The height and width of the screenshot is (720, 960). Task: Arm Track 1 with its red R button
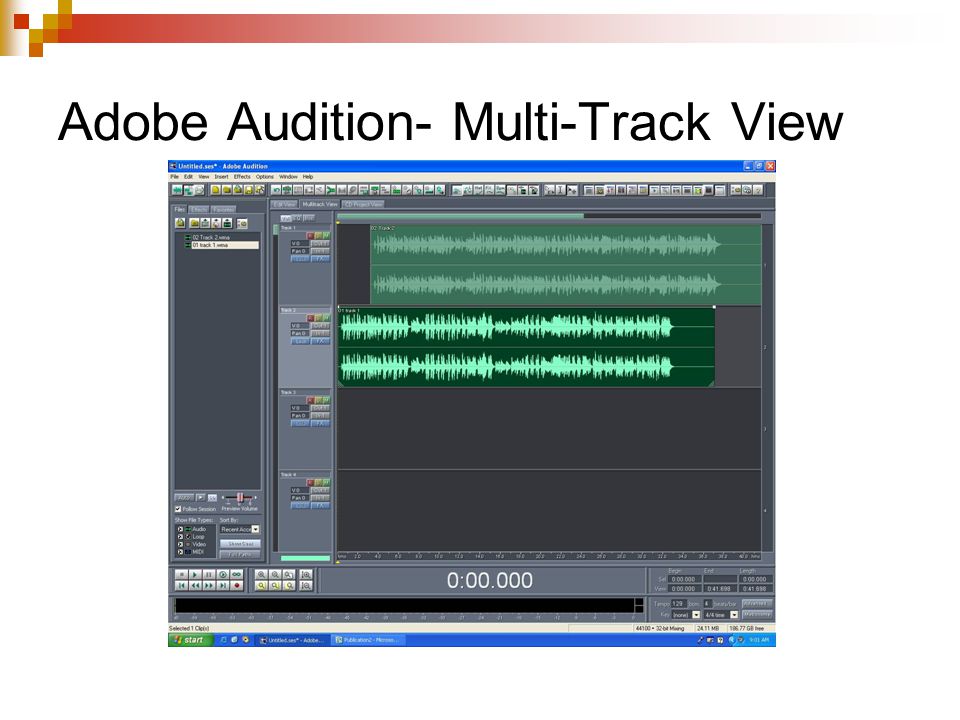(x=310, y=236)
